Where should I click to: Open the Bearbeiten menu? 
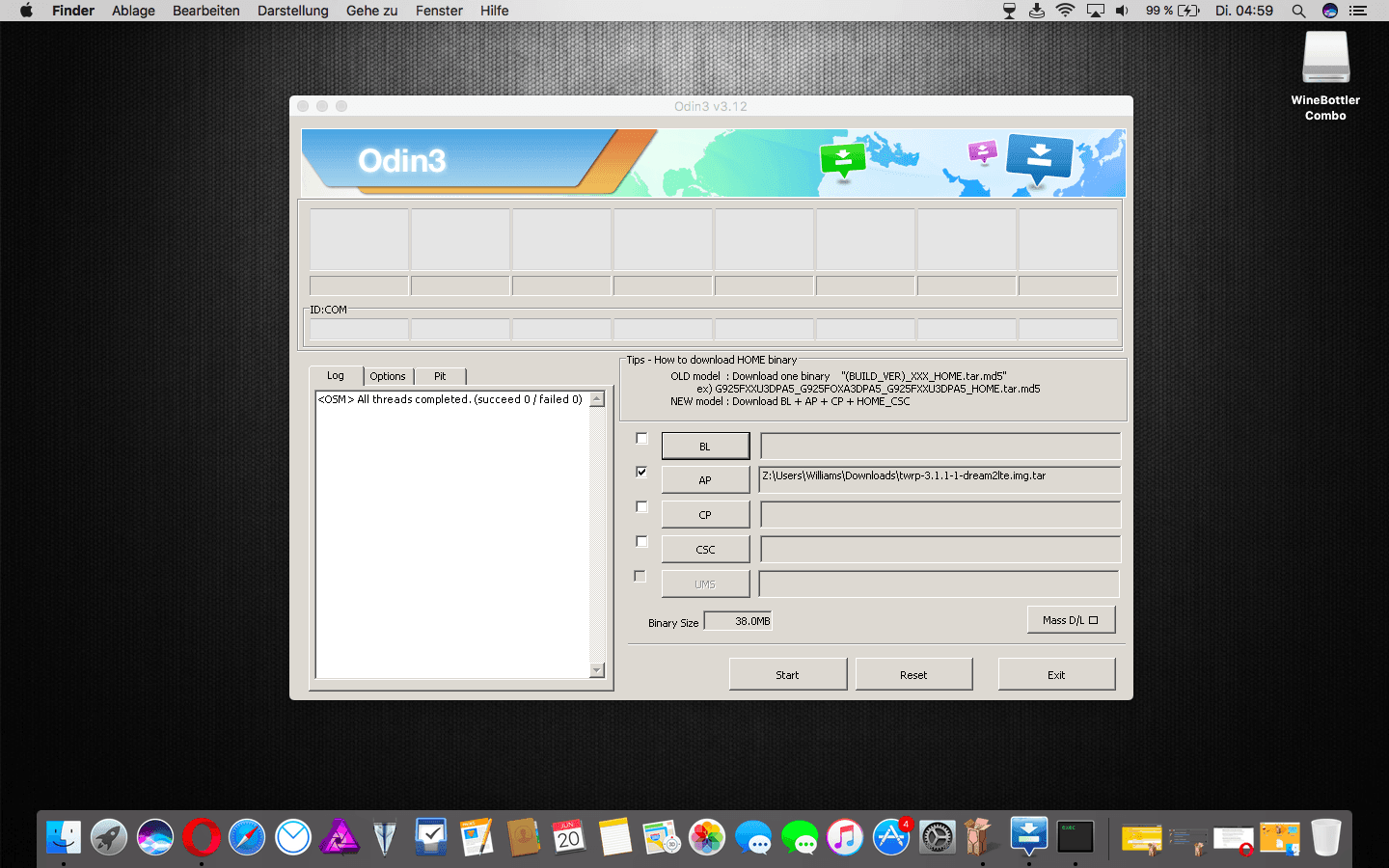(x=206, y=11)
